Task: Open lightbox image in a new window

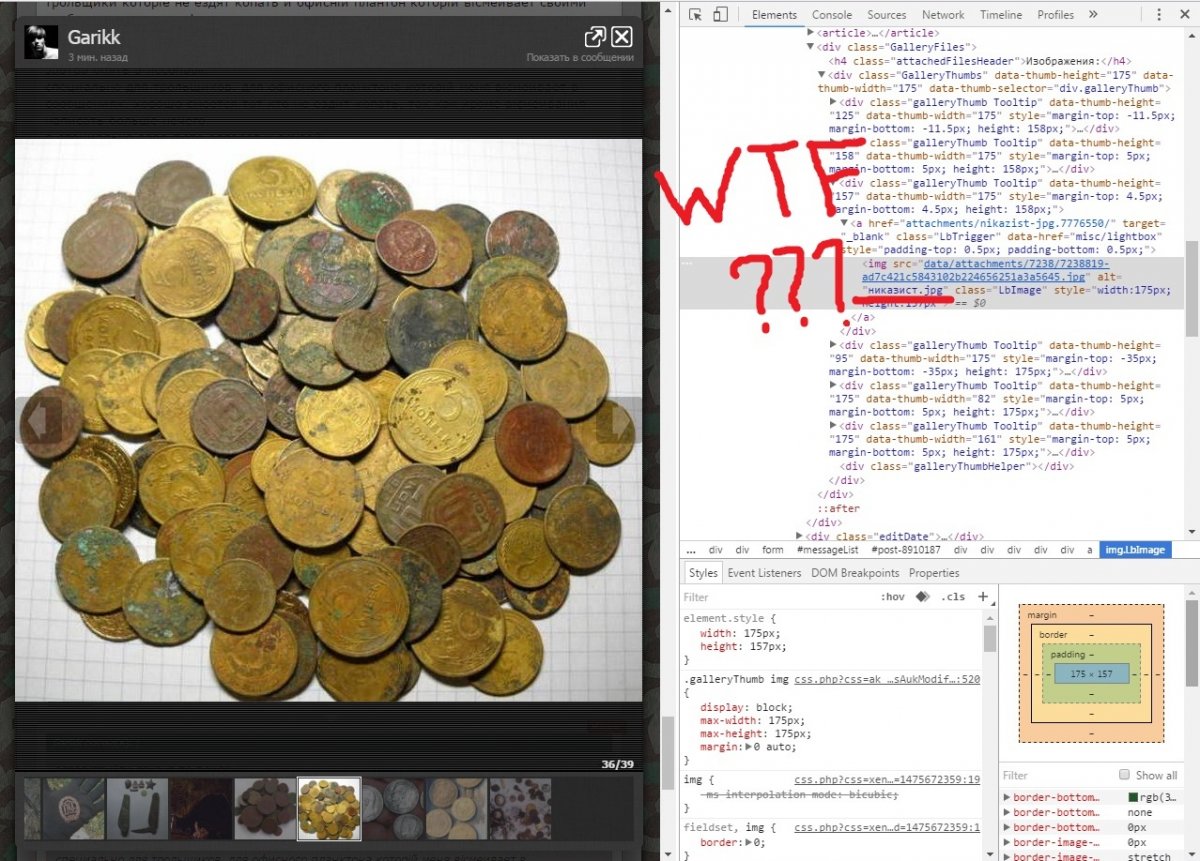Action: (594, 38)
